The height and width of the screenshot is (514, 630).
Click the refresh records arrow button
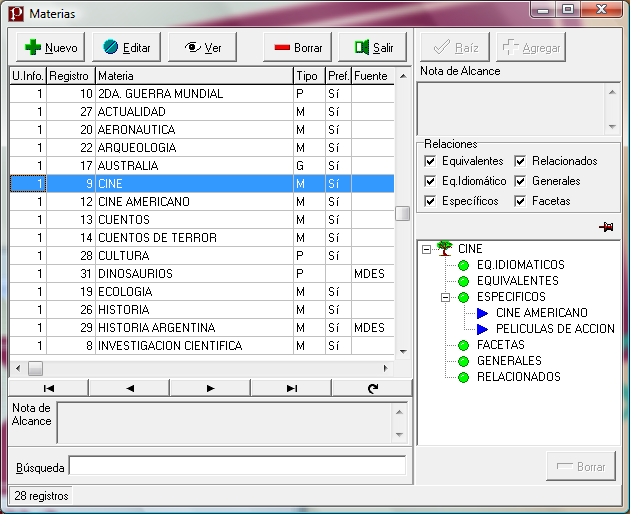pos(372,388)
